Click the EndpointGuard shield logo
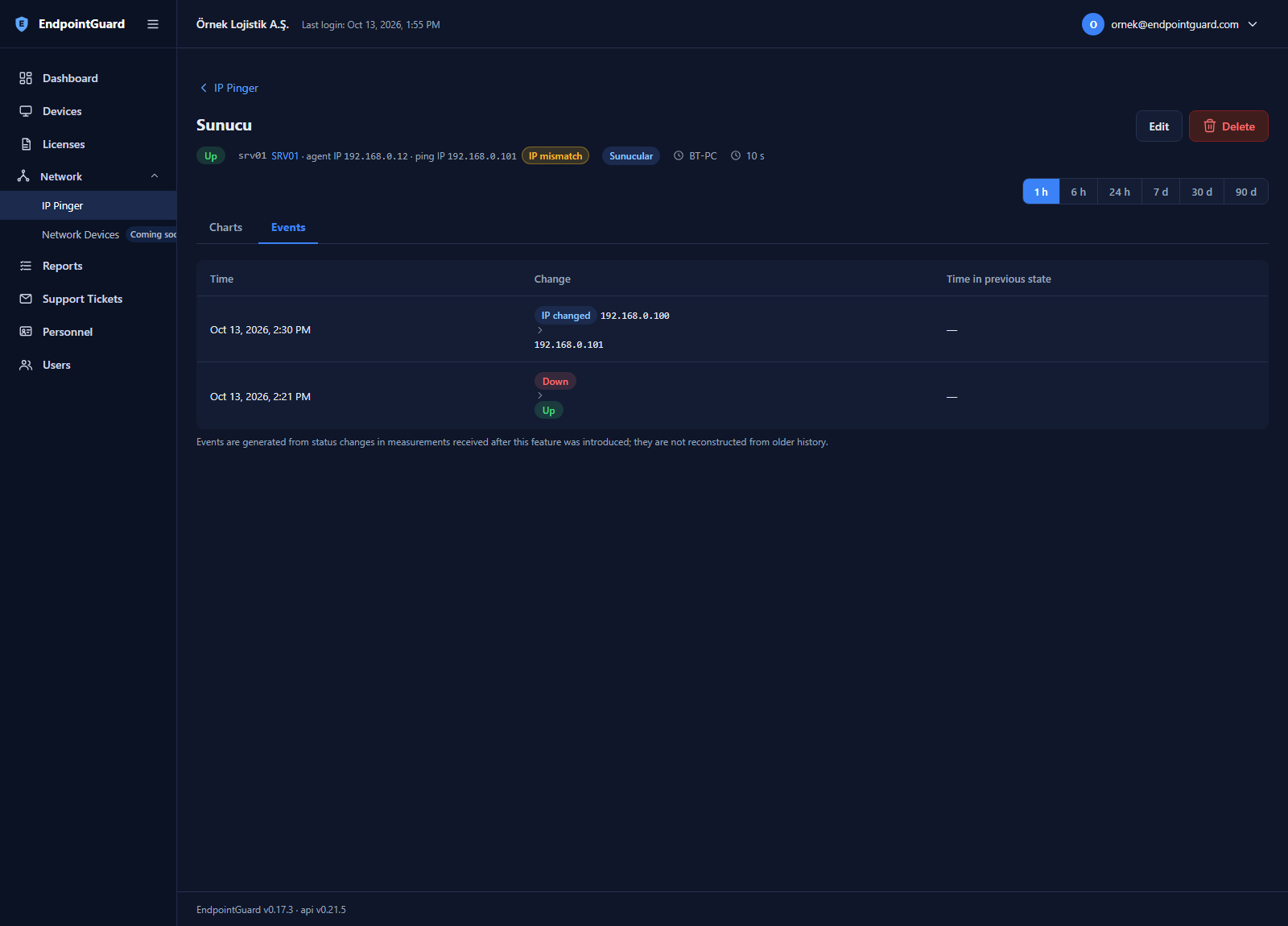This screenshot has width=1288, height=926. click(x=22, y=24)
